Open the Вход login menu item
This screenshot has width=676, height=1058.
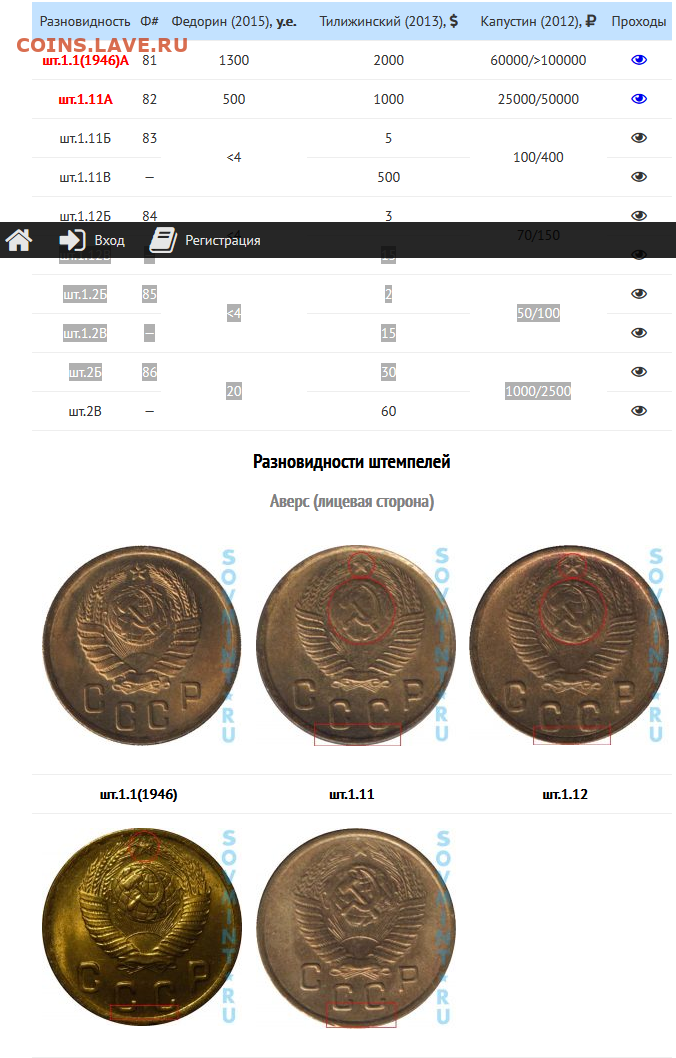point(109,241)
